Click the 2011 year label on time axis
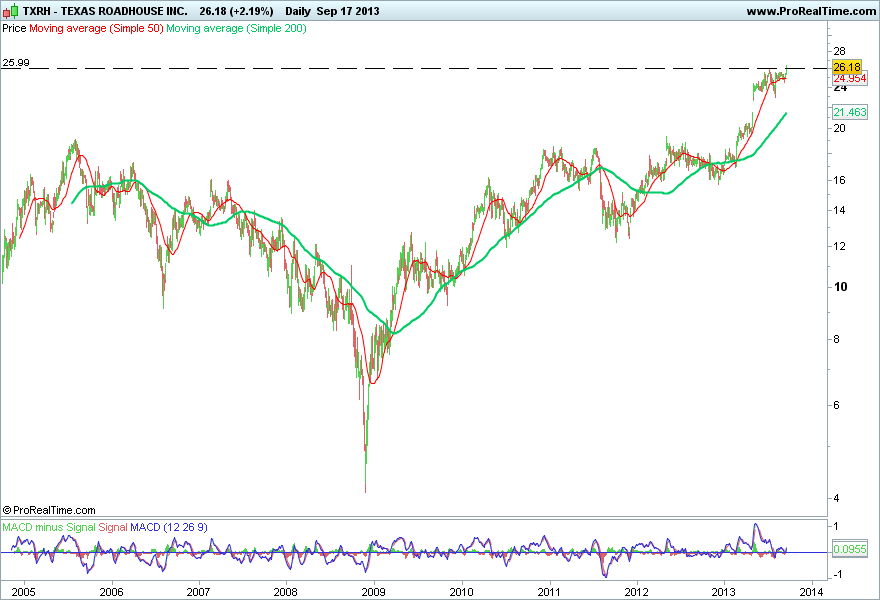 [x=549, y=592]
